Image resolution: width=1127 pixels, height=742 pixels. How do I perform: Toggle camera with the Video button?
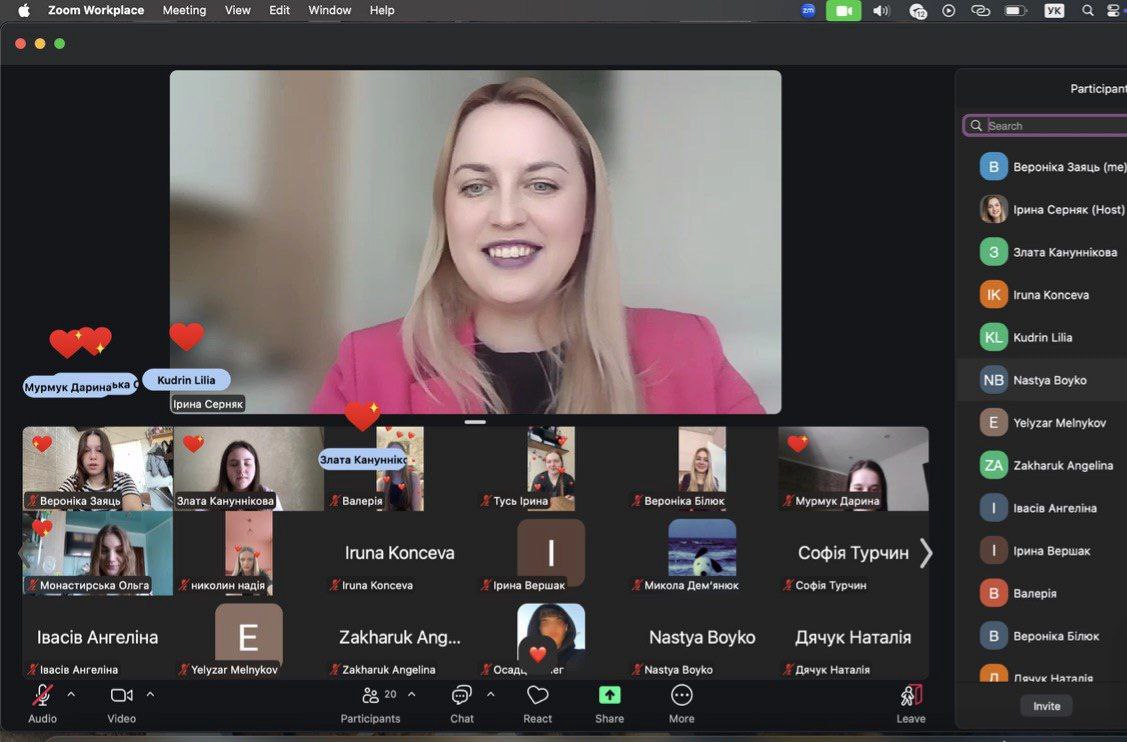(x=121, y=696)
